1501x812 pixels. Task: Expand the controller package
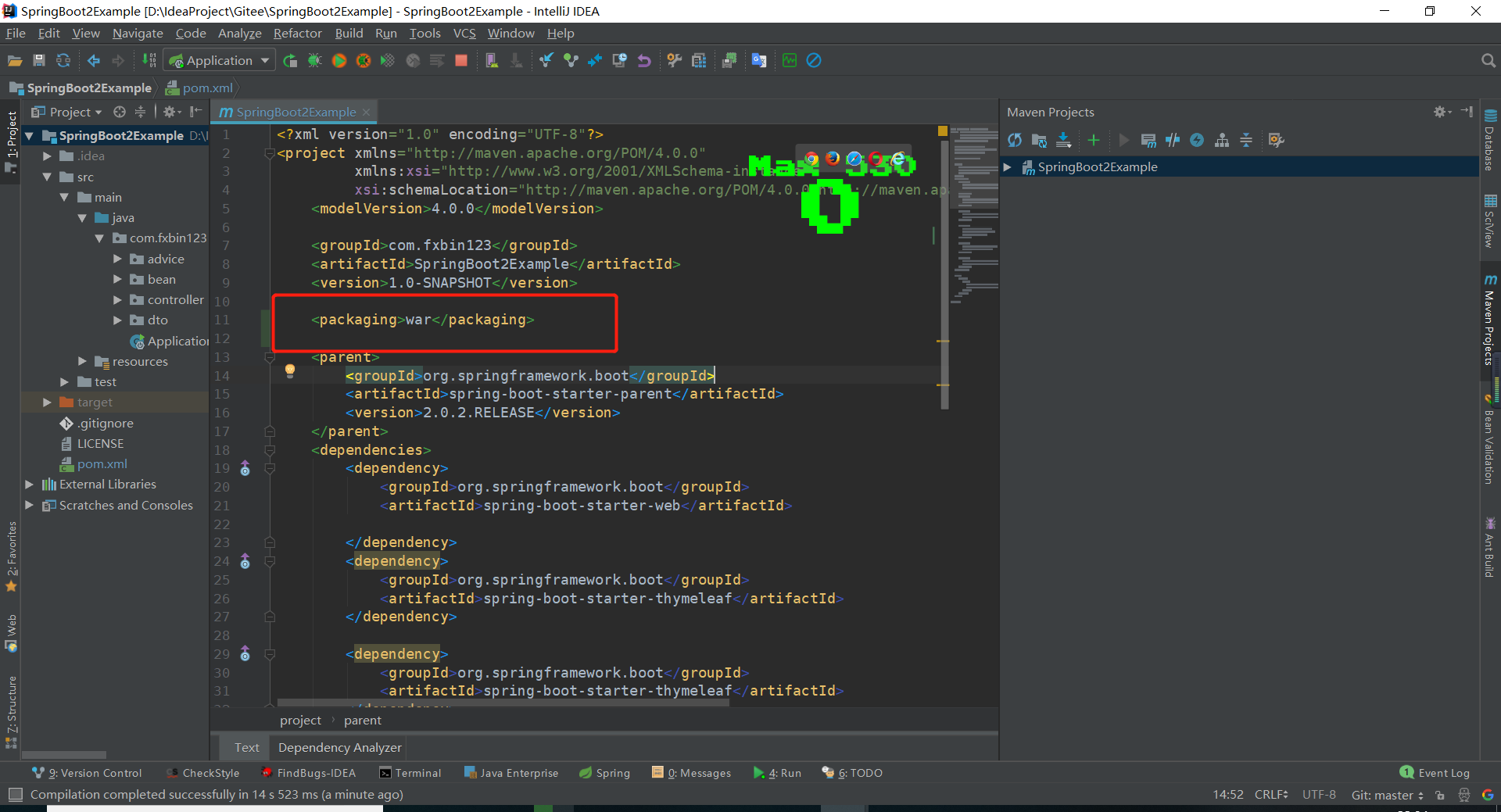pos(117,299)
